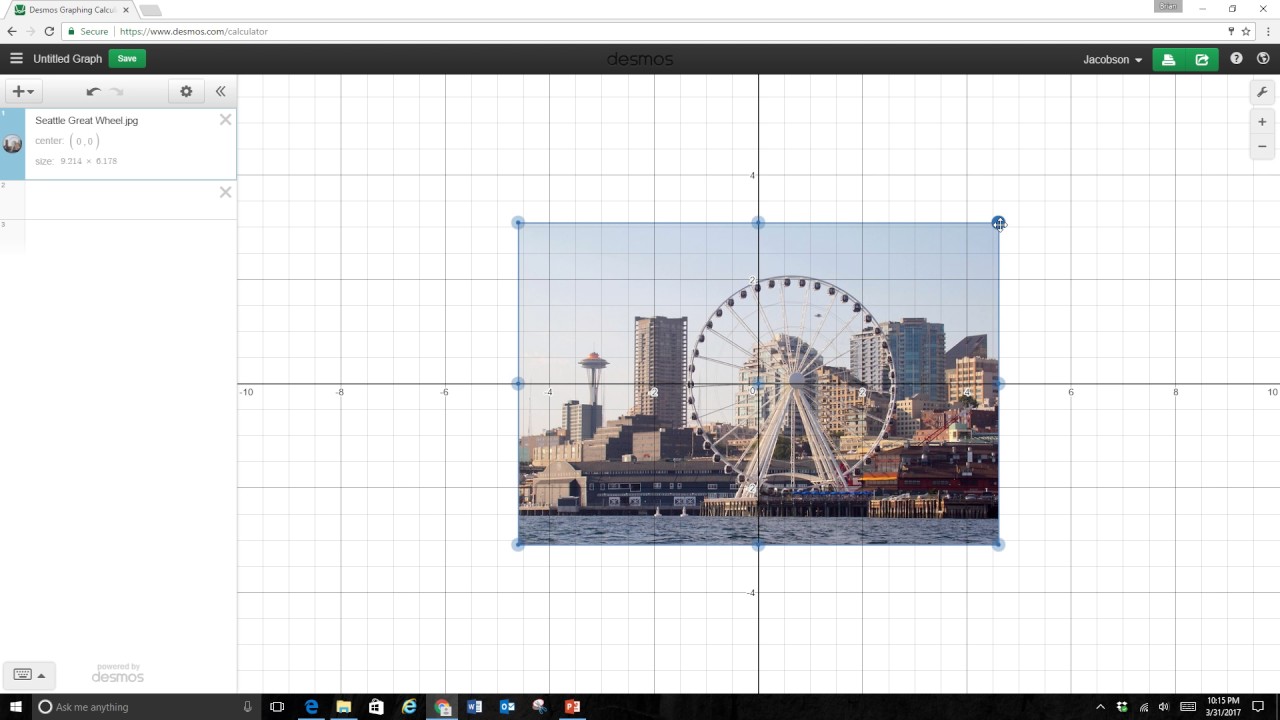Open the Windows Store from taskbar
1280x720 pixels.
(x=376, y=707)
